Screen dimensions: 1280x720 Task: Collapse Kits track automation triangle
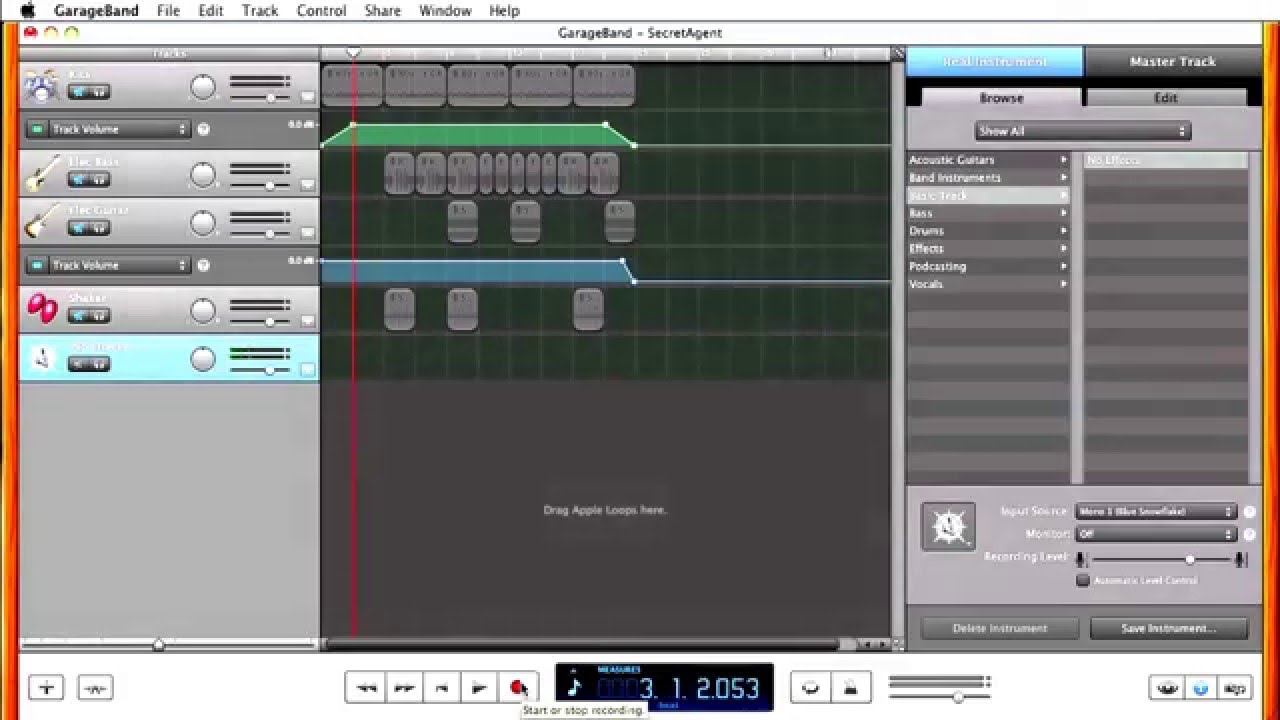click(308, 98)
